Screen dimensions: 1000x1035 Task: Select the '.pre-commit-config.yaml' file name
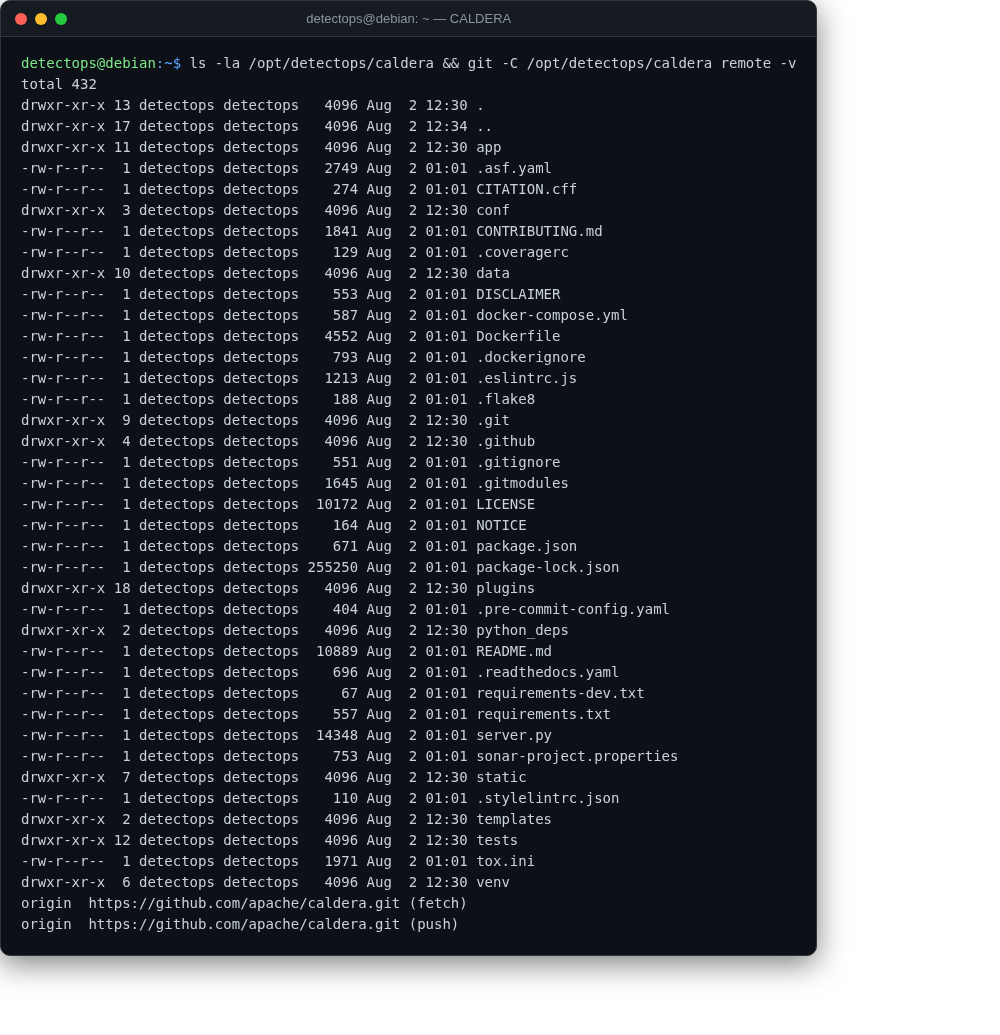[x=573, y=609]
